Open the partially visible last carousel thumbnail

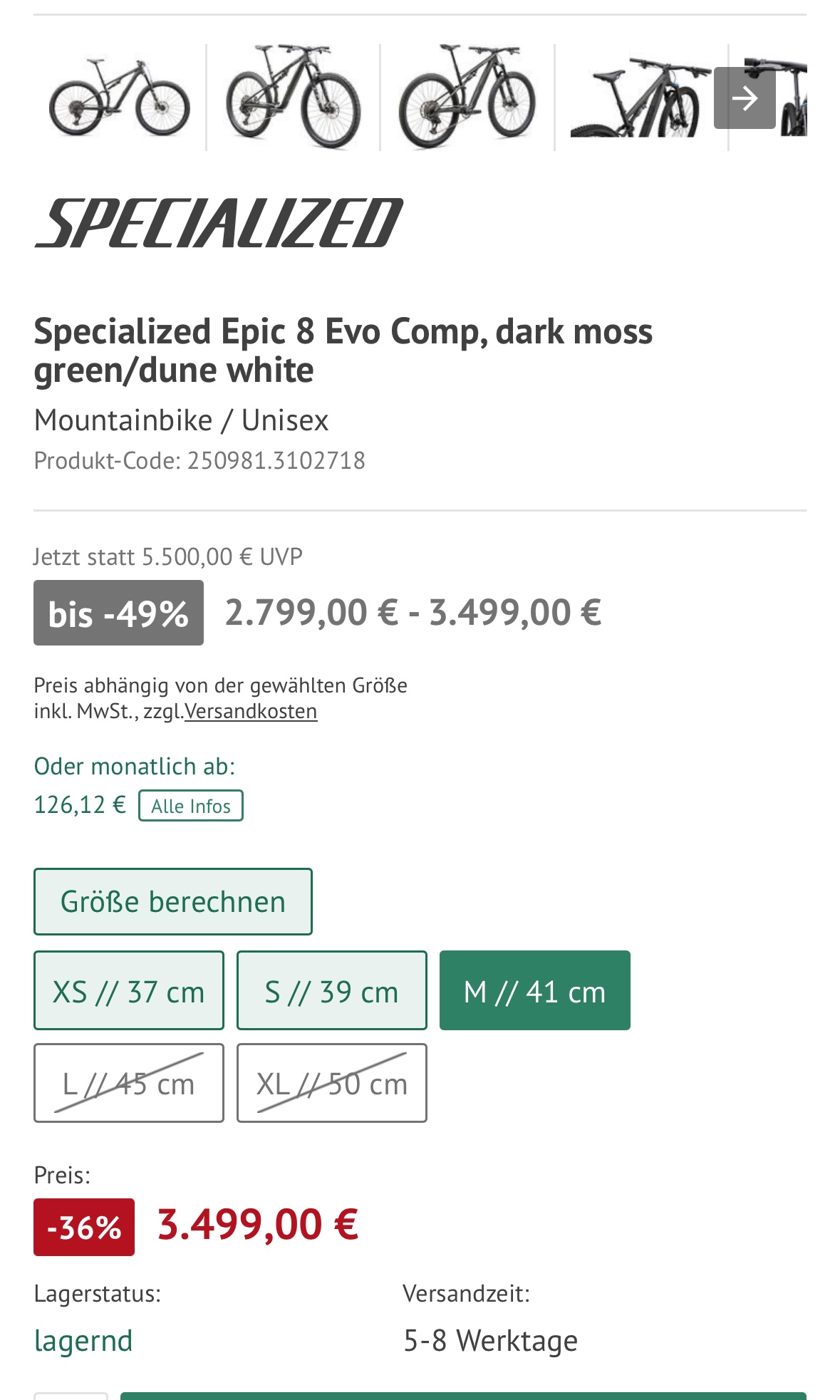(792, 98)
